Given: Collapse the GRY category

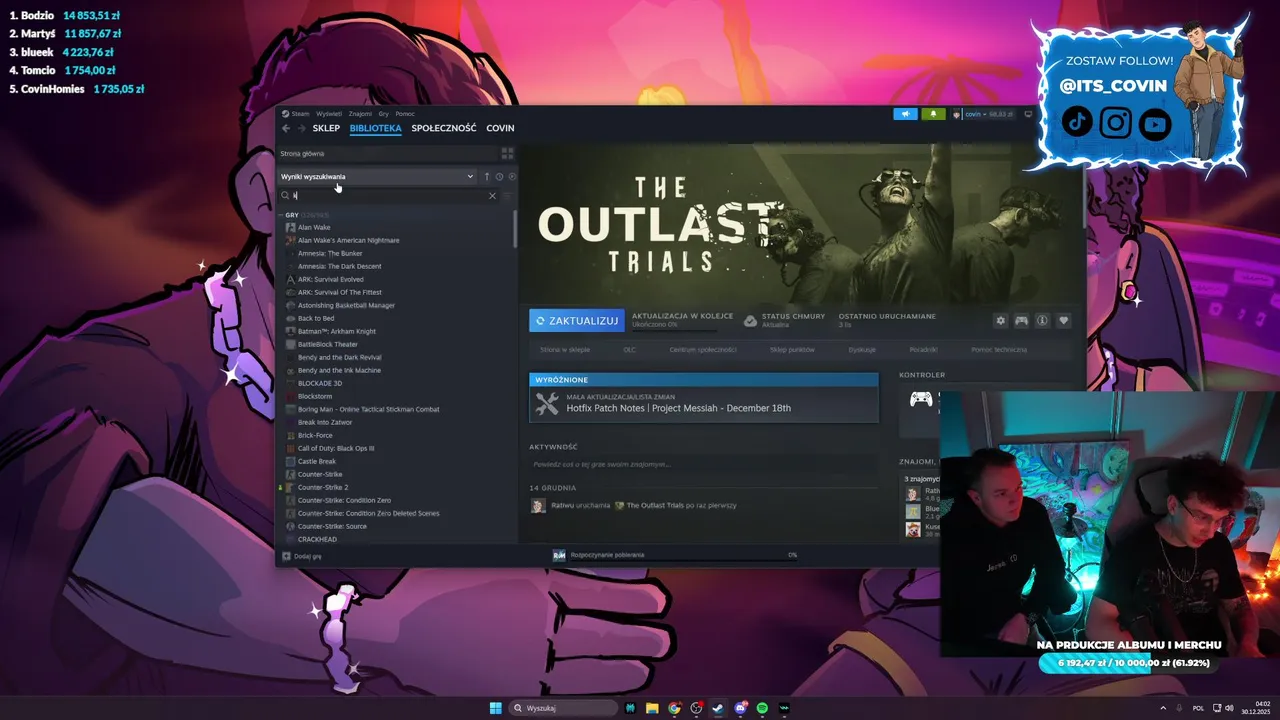Looking at the screenshot, I should click(281, 215).
